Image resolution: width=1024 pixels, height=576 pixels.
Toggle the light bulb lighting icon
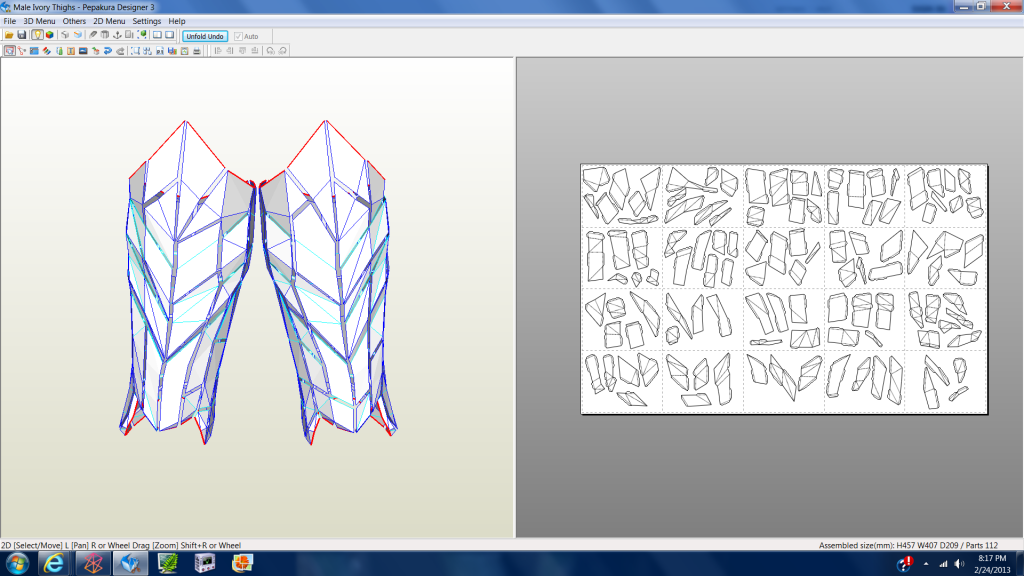(37, 35)
